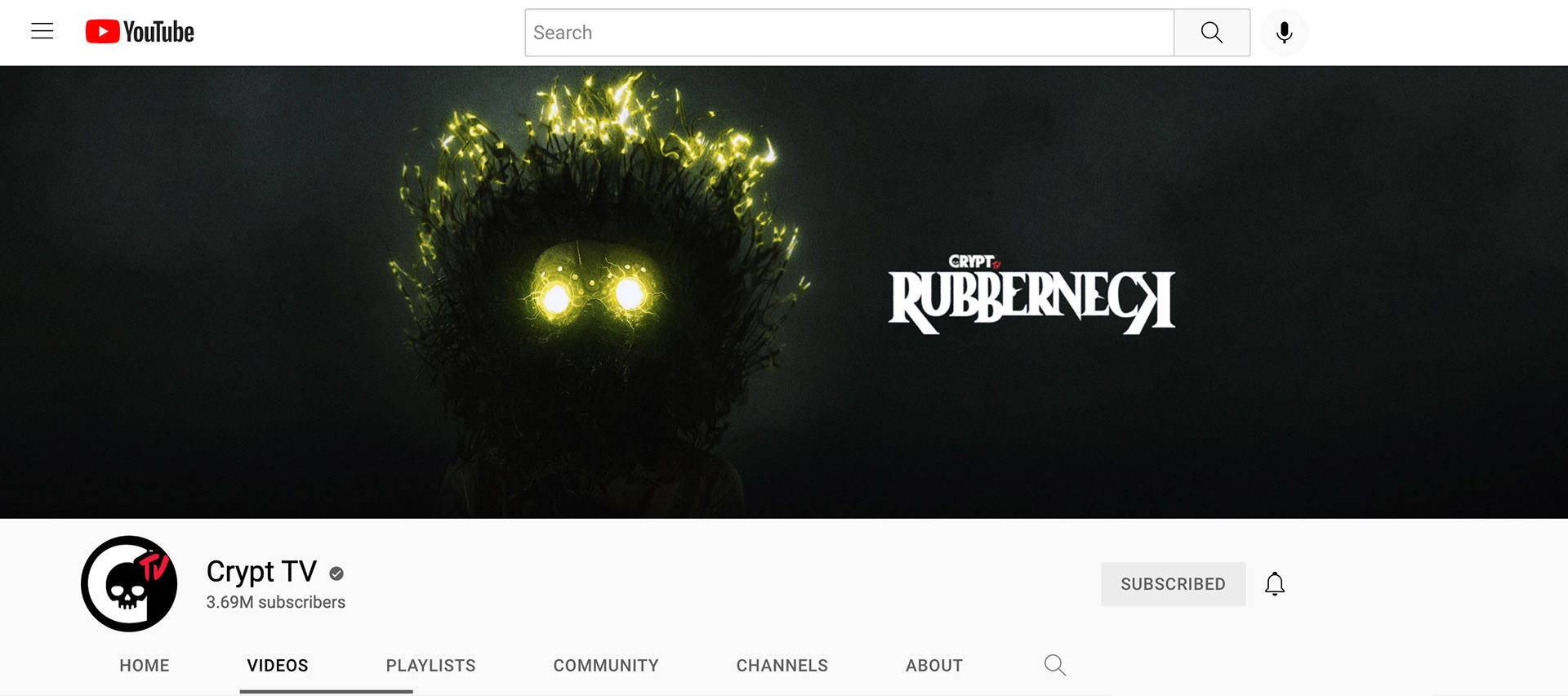Go to YouTube home via logo
The height and width of the screenshot is (696, 1568).
(x=140, y=32)
